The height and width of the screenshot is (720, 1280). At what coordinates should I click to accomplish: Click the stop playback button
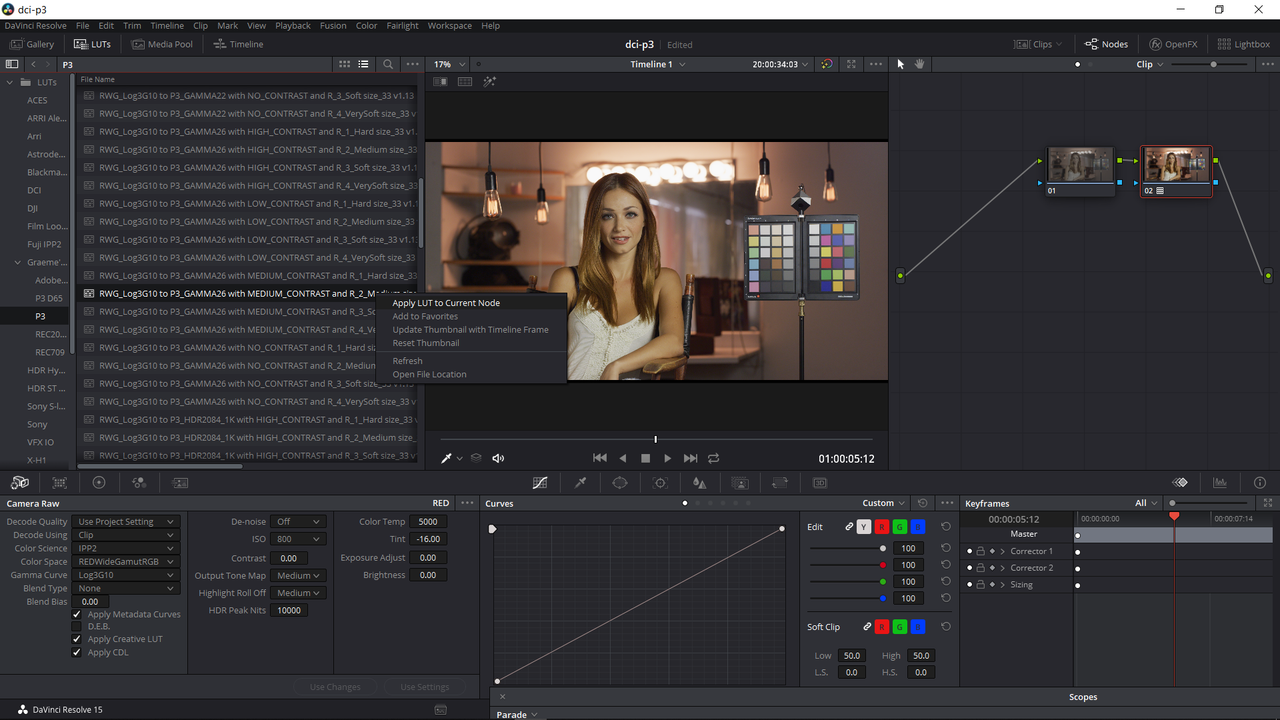click(645, 458)
